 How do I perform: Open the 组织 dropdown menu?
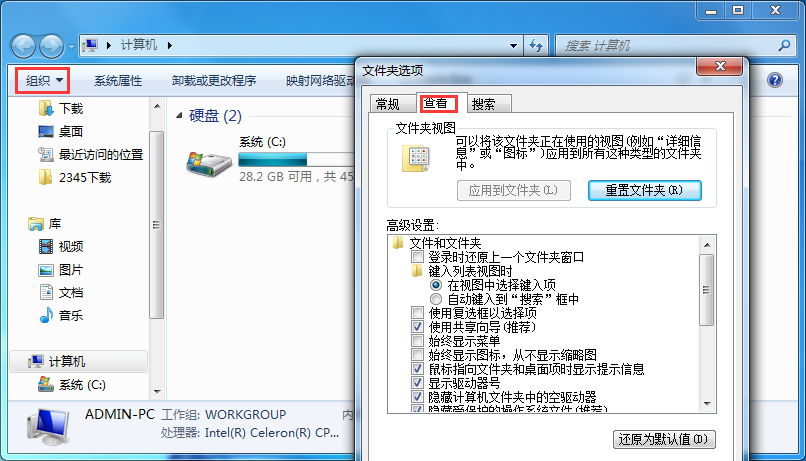pyautogui.click(x=43, y=80)
